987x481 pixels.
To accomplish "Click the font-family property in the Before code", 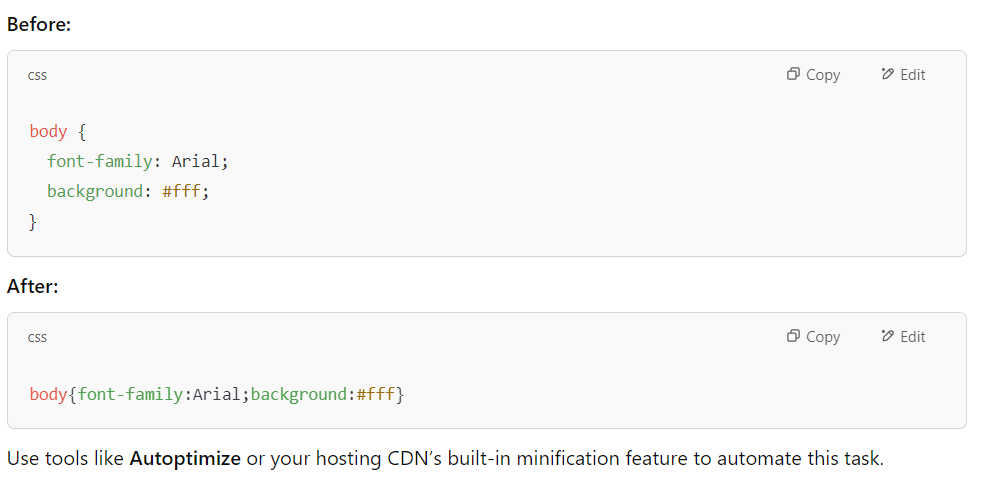I will click(x=99, y=162).
